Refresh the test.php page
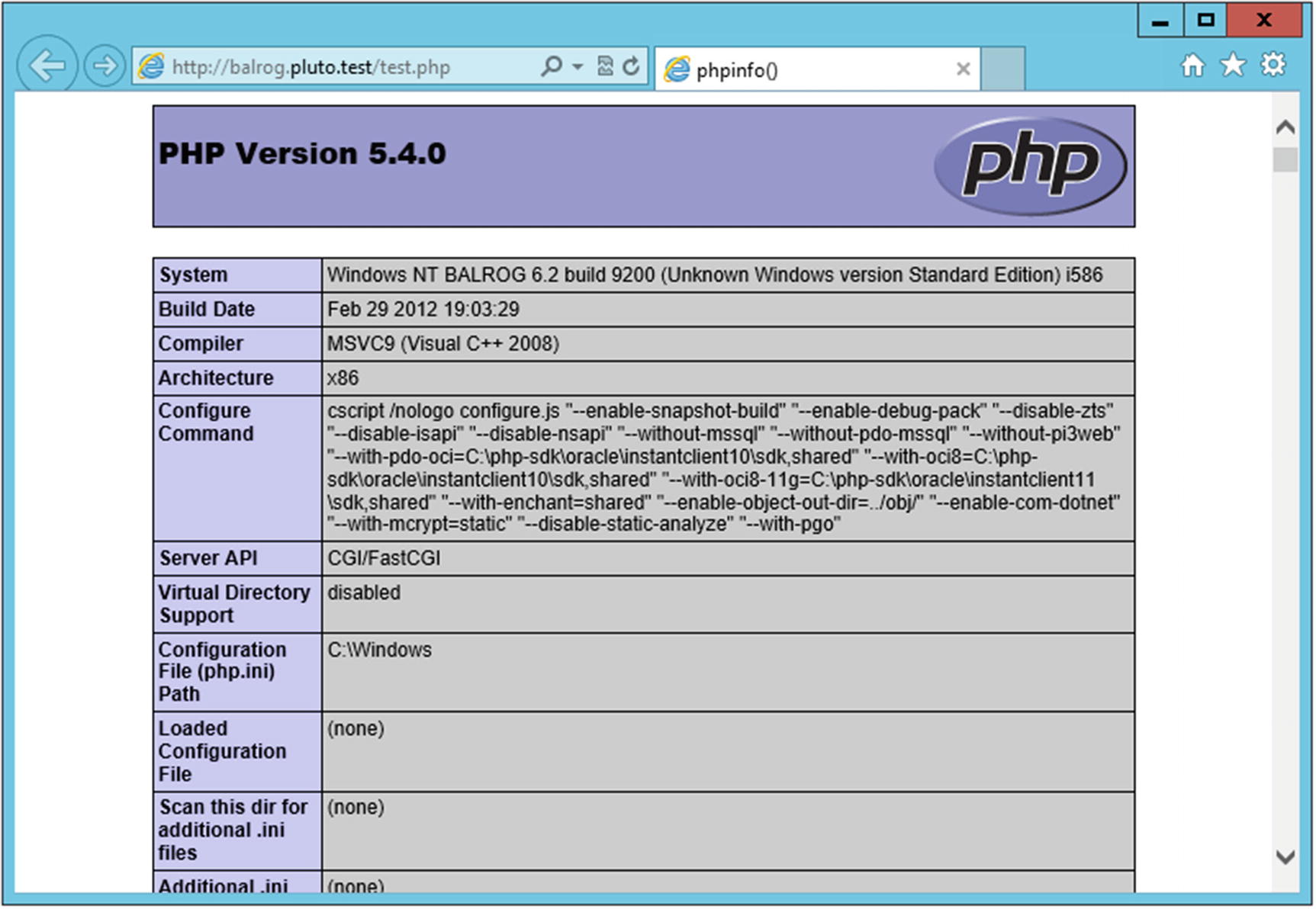 tap(631, 66)
